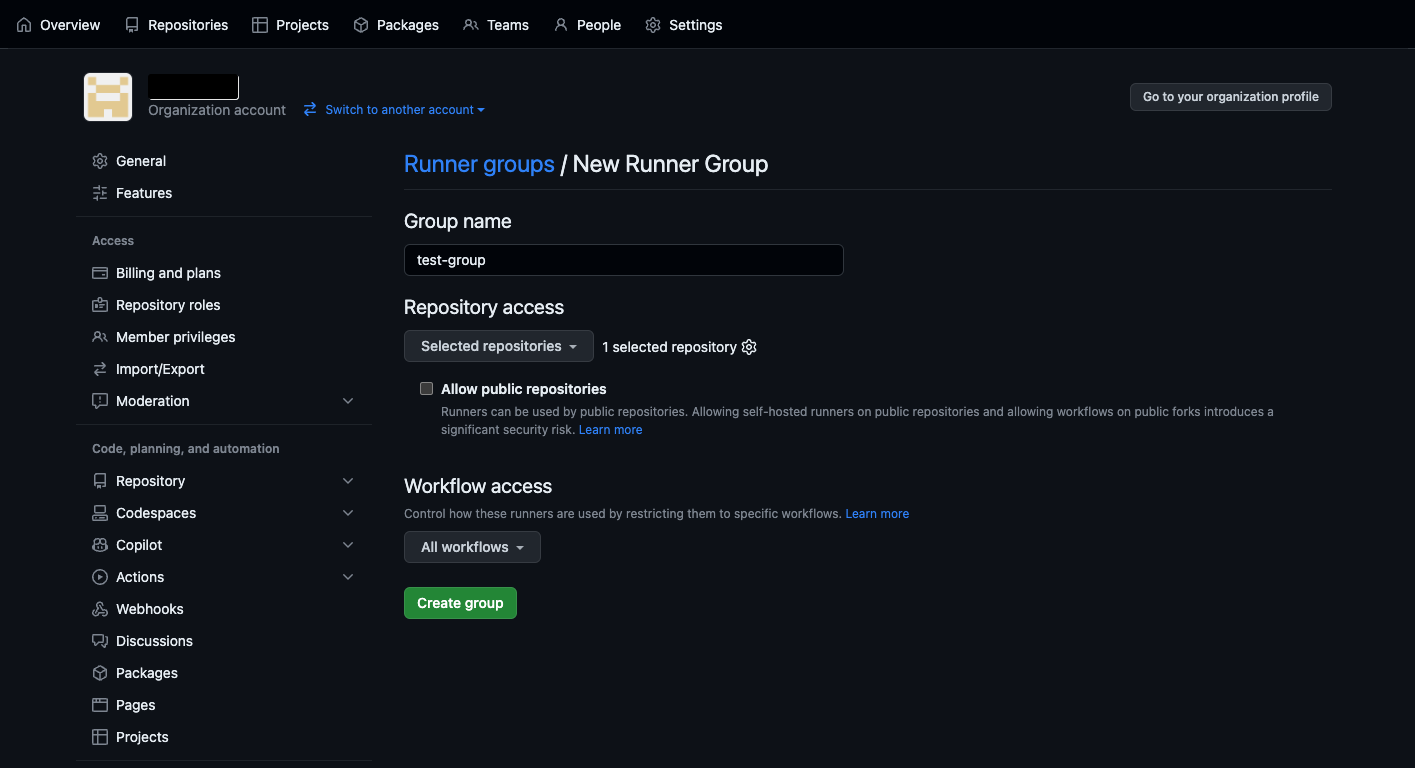Open Member privileges settings
Screen dimensions: 1415x768
coord(175,336)
